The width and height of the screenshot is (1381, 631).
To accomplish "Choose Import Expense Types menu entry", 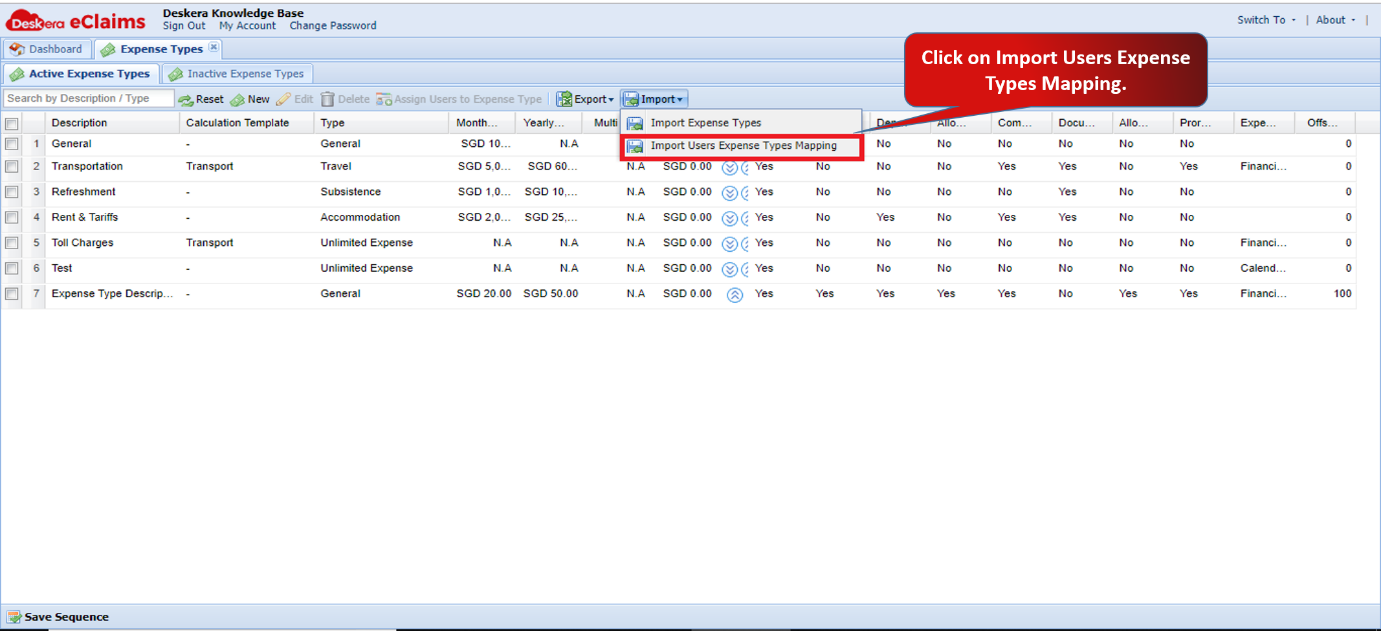I will (740, 123).
